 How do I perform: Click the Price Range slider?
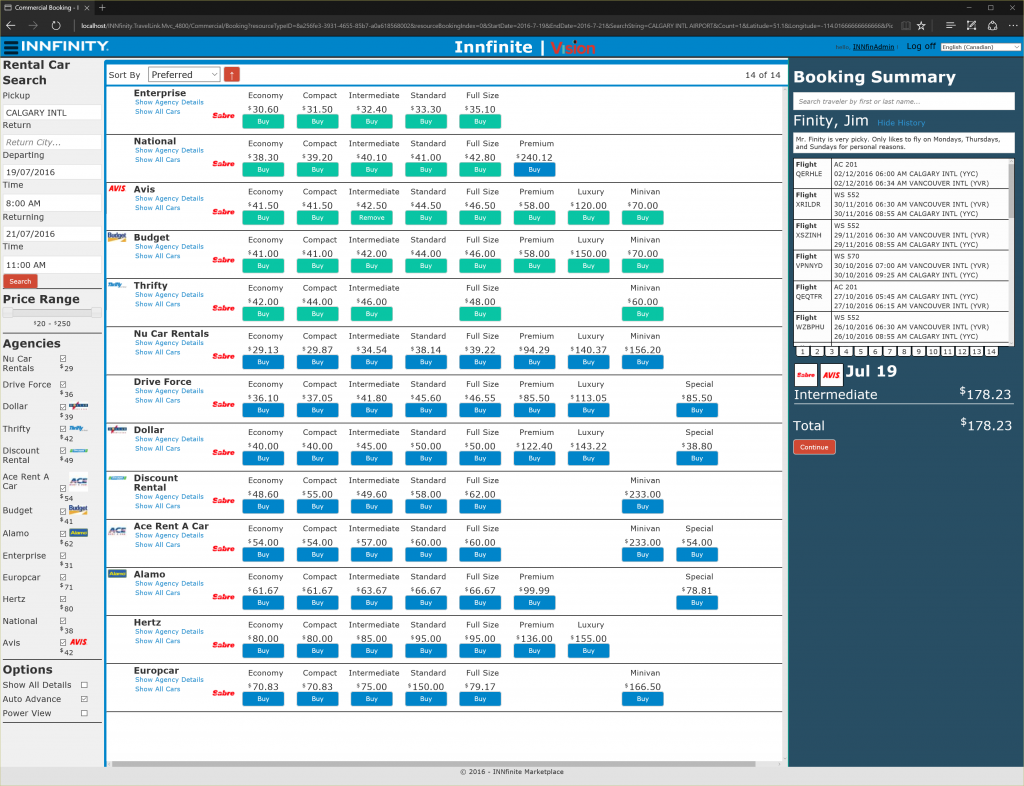[x=52, y=313]
